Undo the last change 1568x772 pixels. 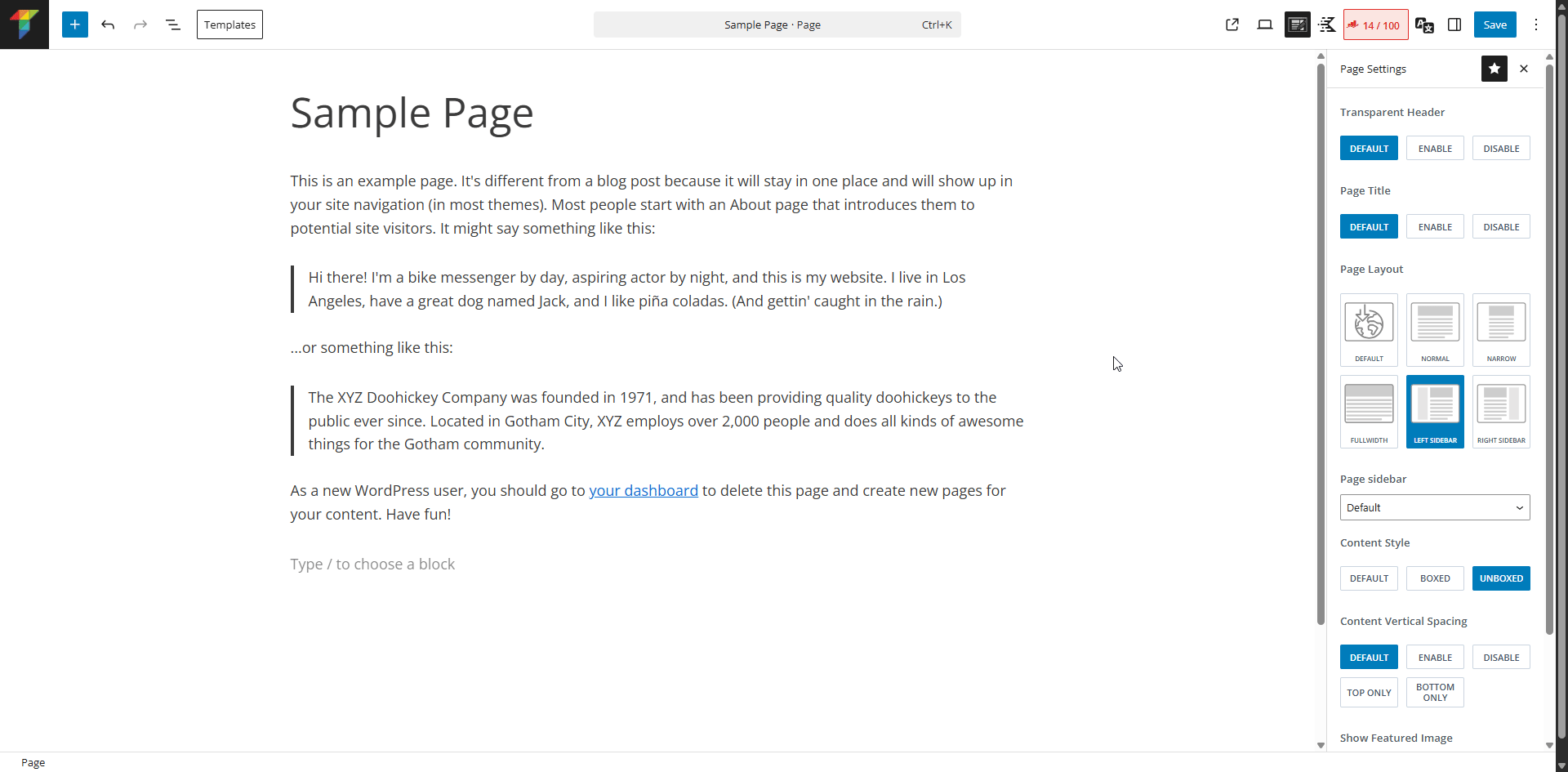point(108,25)
